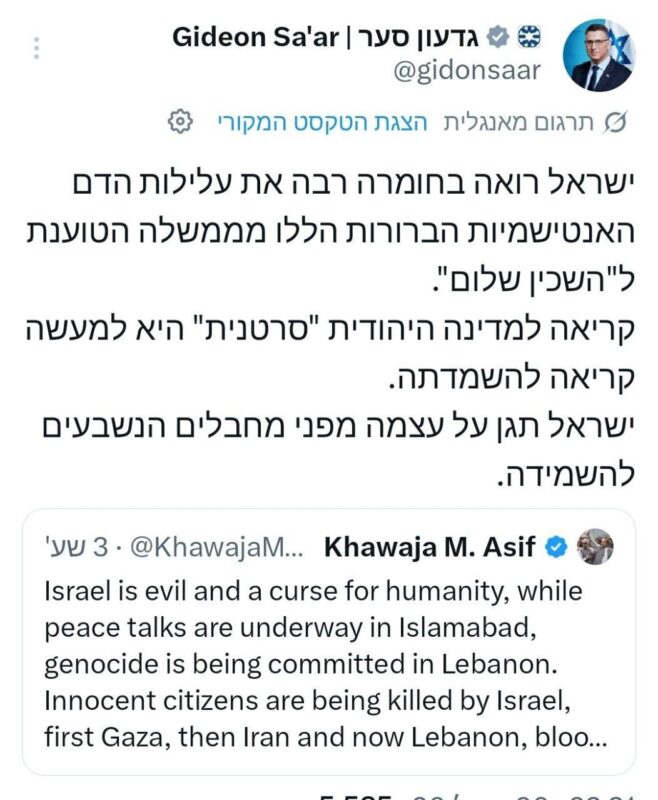
Task: Open the three-dot more options menu
Action: [36, 47]
